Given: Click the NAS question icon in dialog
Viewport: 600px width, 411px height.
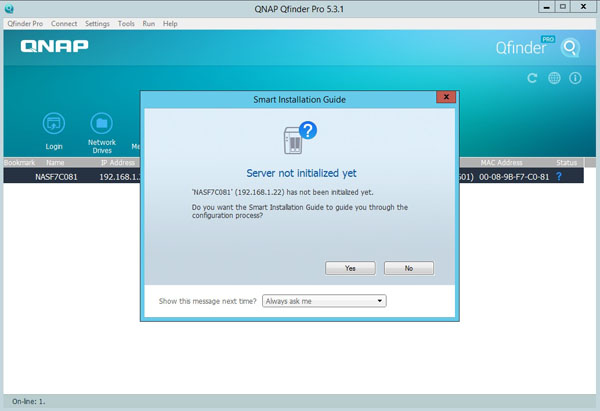Looking at the screenshot, I should coord(300,138).
